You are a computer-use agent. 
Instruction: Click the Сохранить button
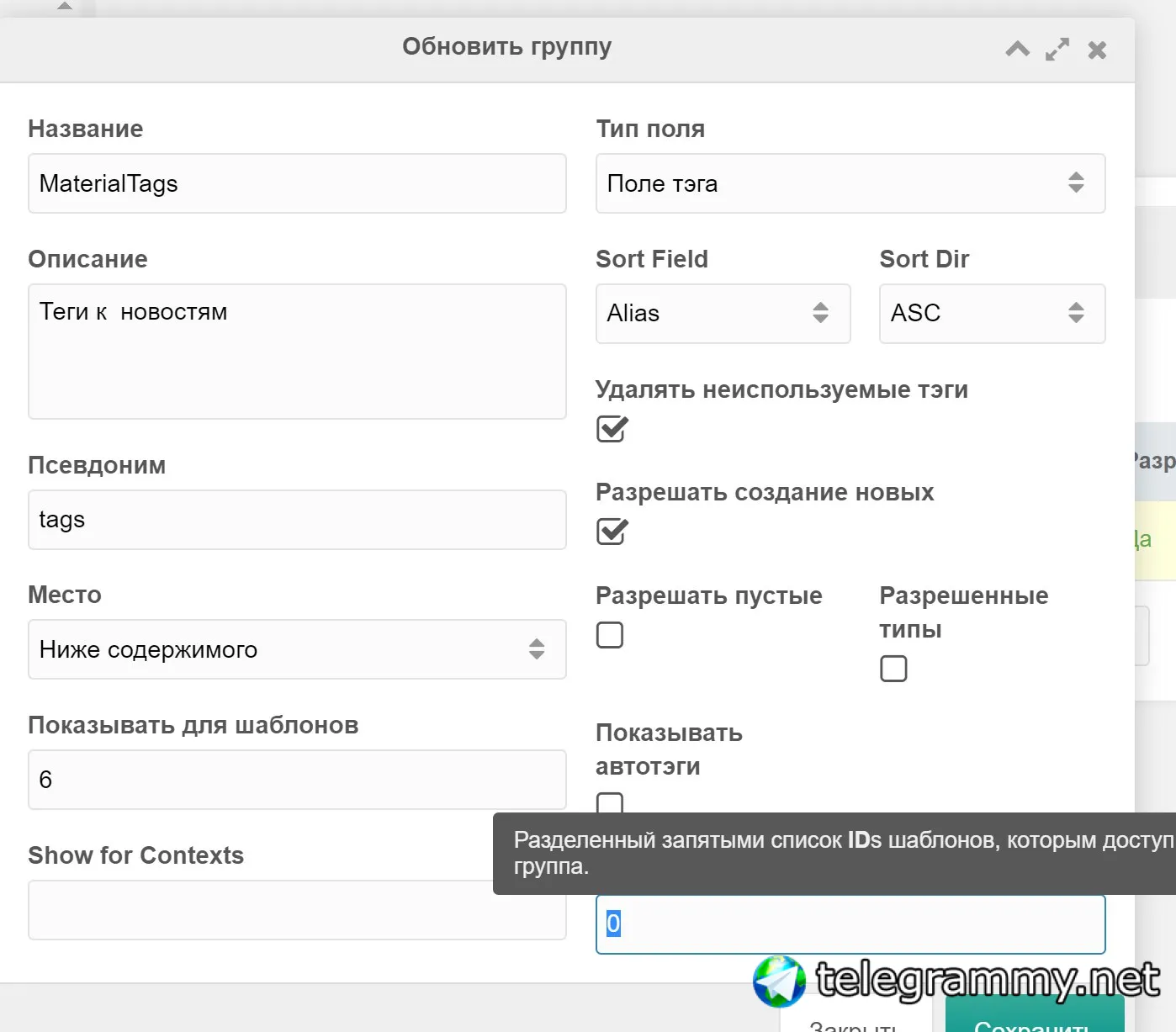pyautogui.click(x=1035, y=1014)
